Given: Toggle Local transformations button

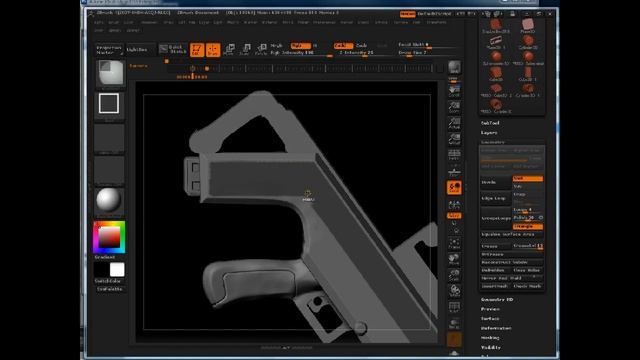Looking at the screenshot, I should coord(454,187).
